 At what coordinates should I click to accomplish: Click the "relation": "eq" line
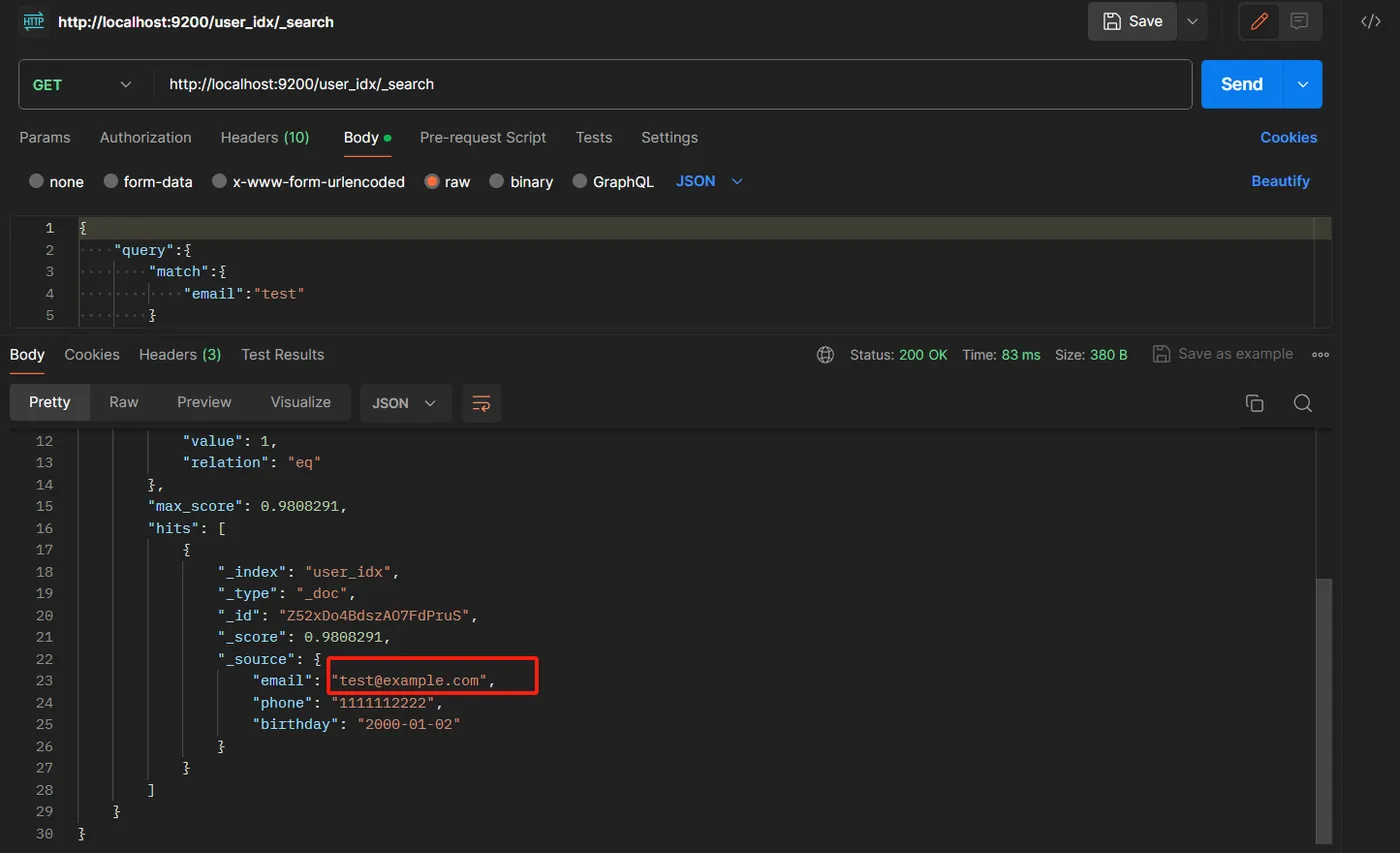[x=251, y=463]
